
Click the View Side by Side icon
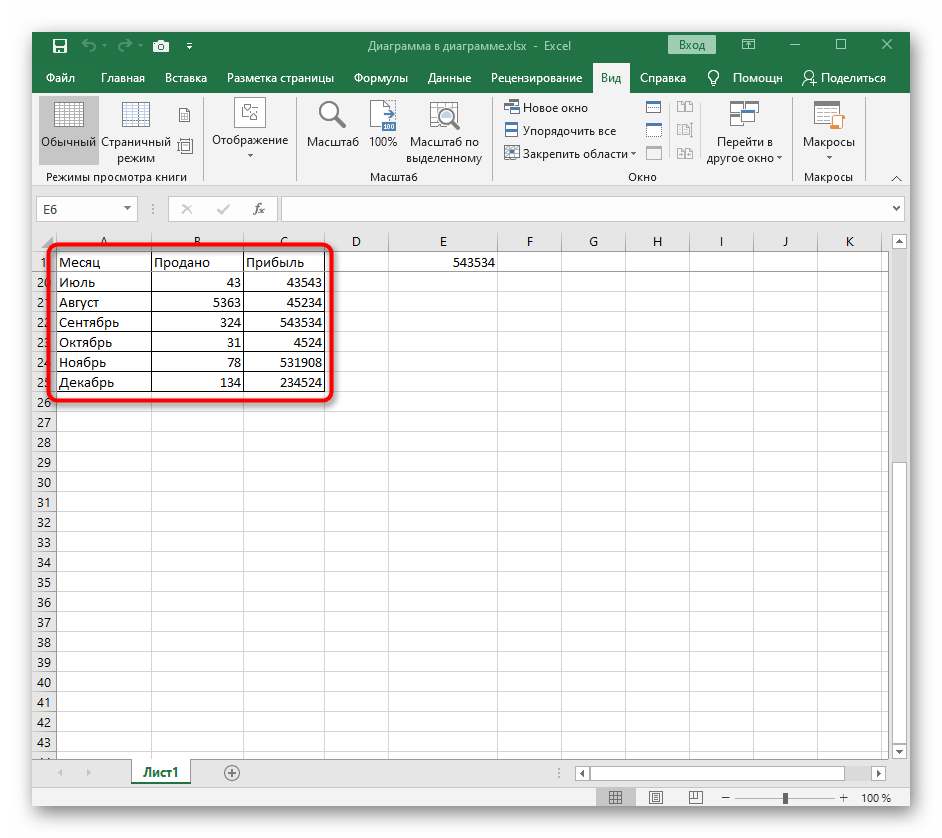pyautogui.click(x=684, y=107)
